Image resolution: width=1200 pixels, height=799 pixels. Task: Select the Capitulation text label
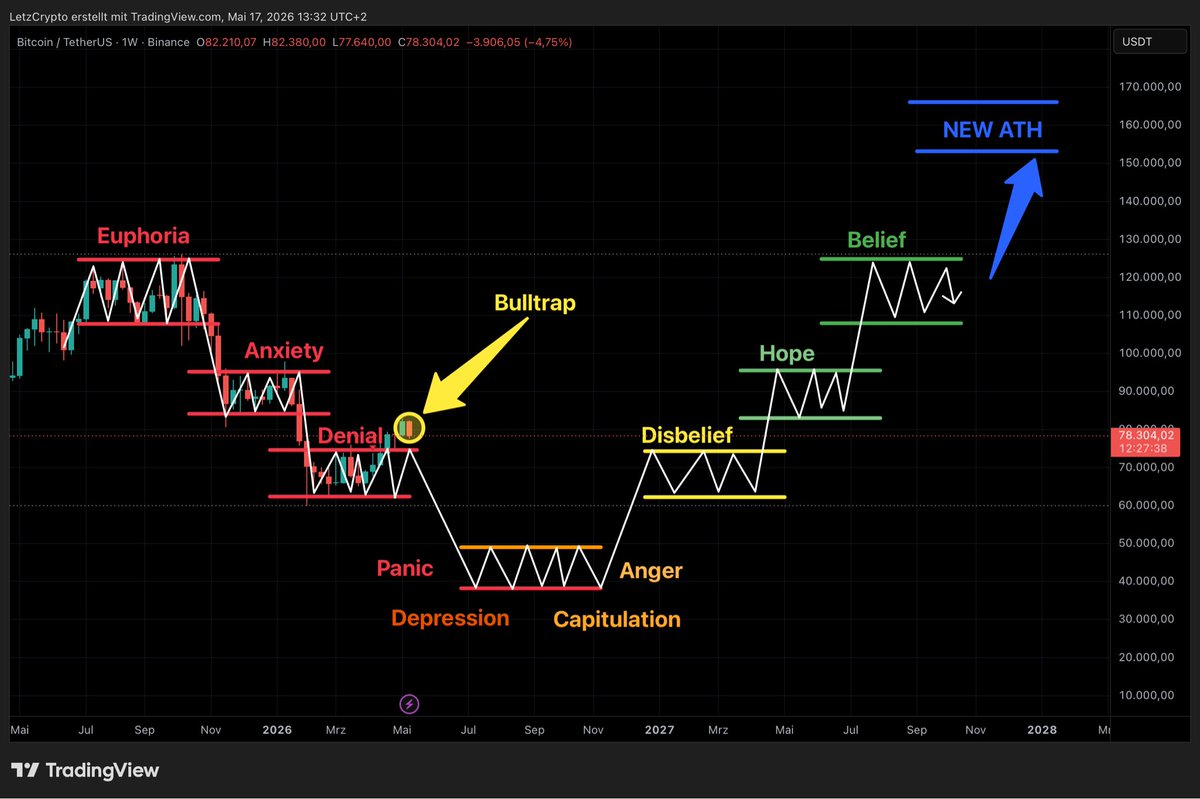pos(617,620)
